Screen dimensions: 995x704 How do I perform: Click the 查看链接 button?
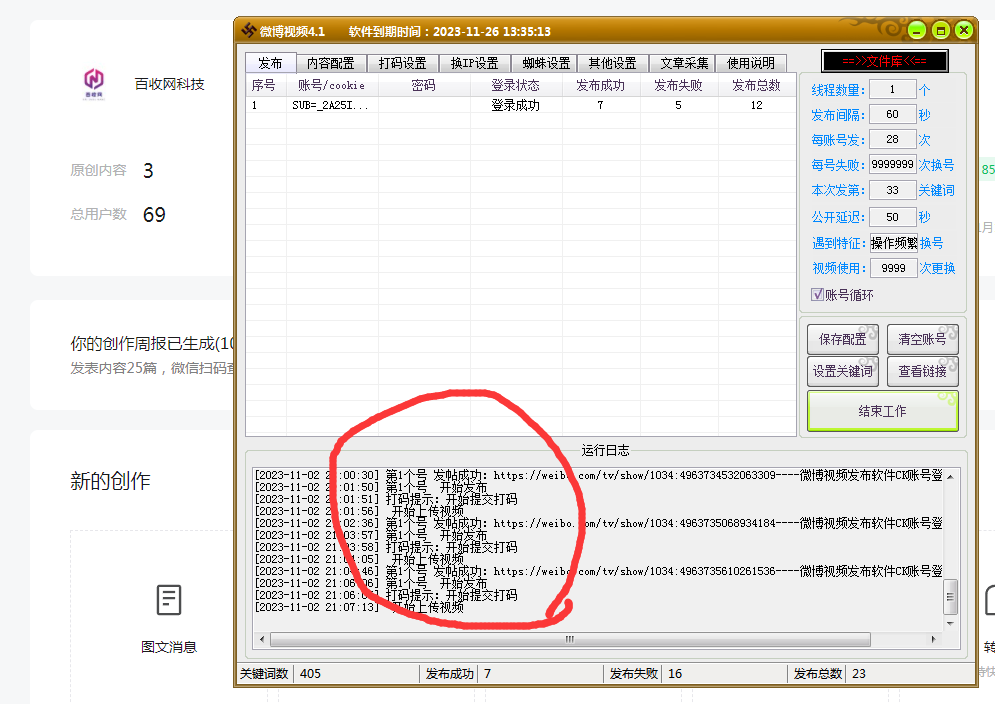tap(923, 371)
